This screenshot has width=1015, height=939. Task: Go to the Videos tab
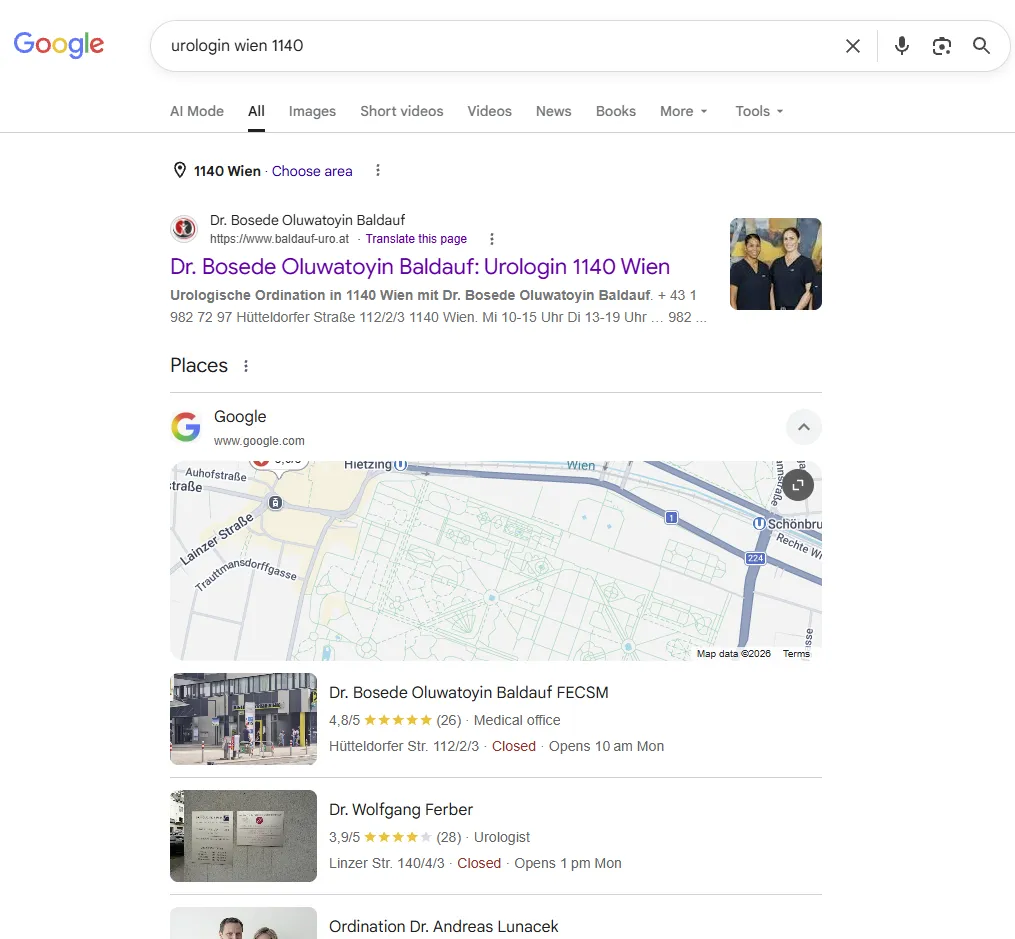[489, 111]
